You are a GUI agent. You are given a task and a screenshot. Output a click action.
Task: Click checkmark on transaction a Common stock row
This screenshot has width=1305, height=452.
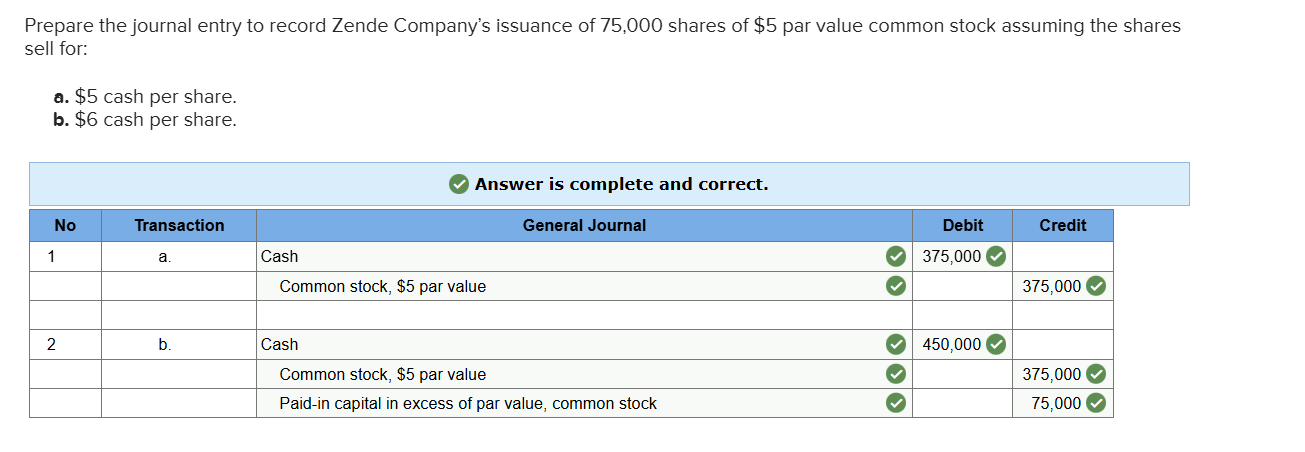click(x=897, y=286)
